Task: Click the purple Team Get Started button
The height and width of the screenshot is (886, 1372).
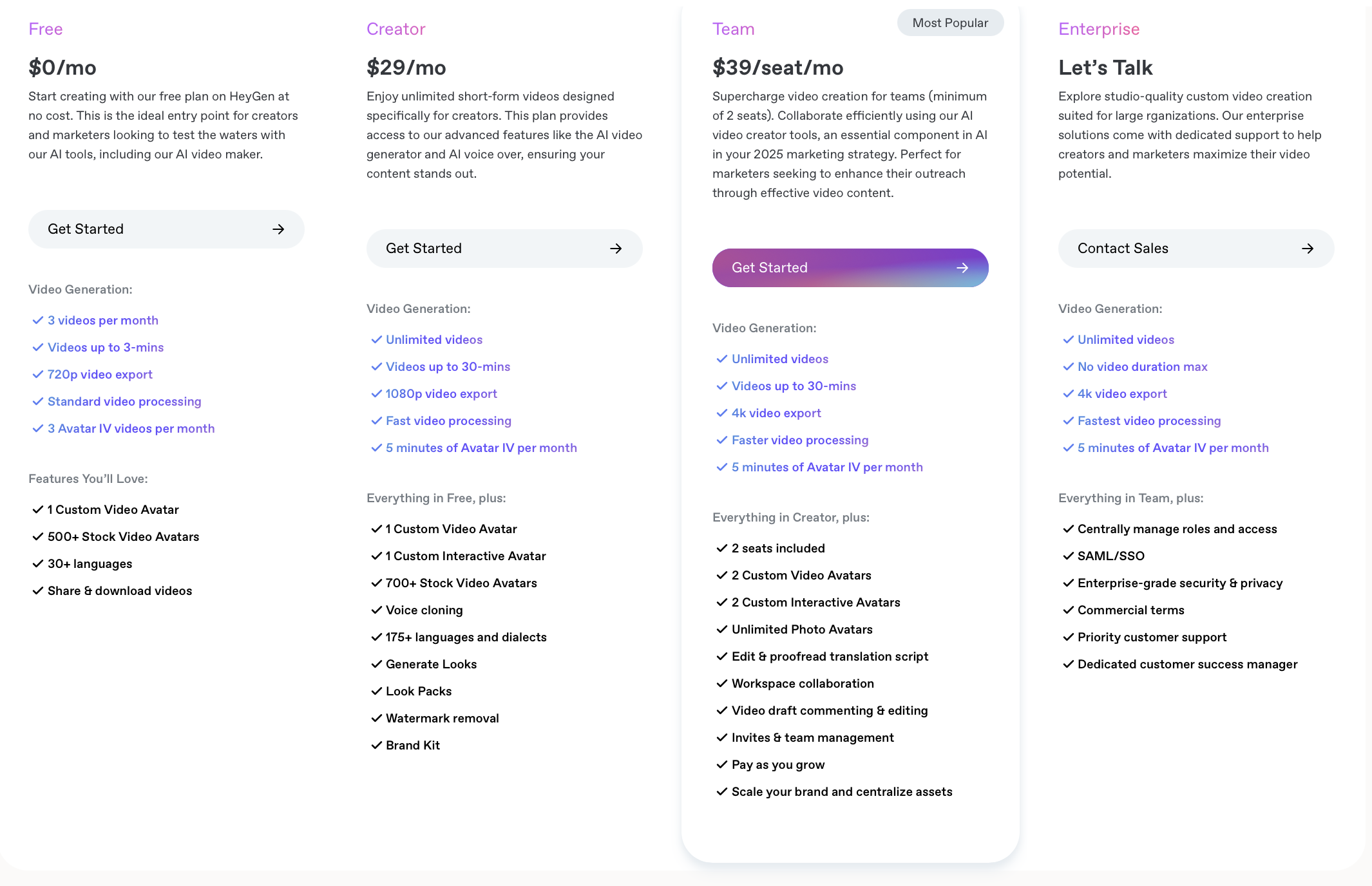Action: (x=850, y=268)
